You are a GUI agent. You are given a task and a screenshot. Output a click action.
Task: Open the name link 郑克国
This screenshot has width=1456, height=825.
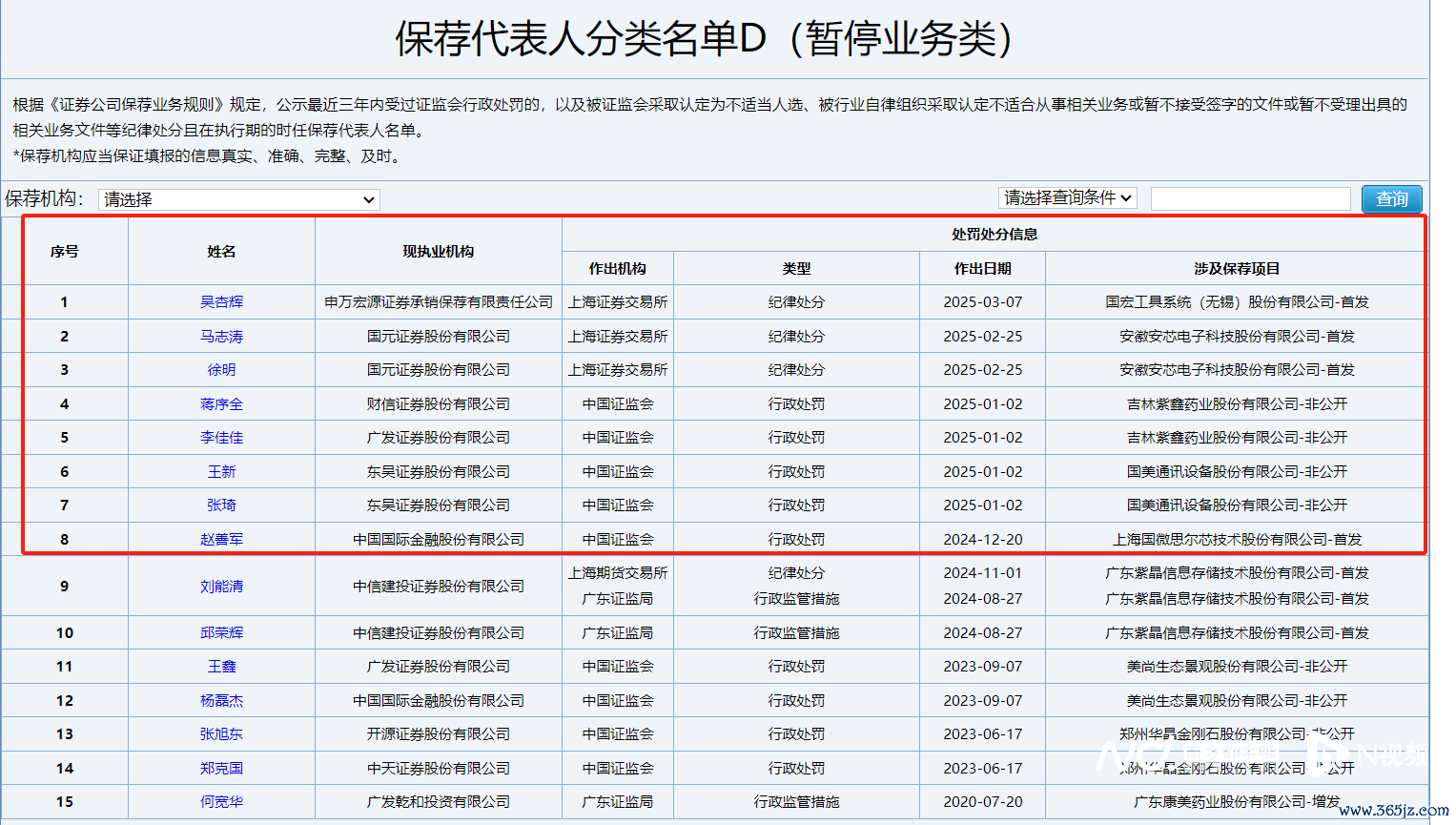tap(221, 768)
